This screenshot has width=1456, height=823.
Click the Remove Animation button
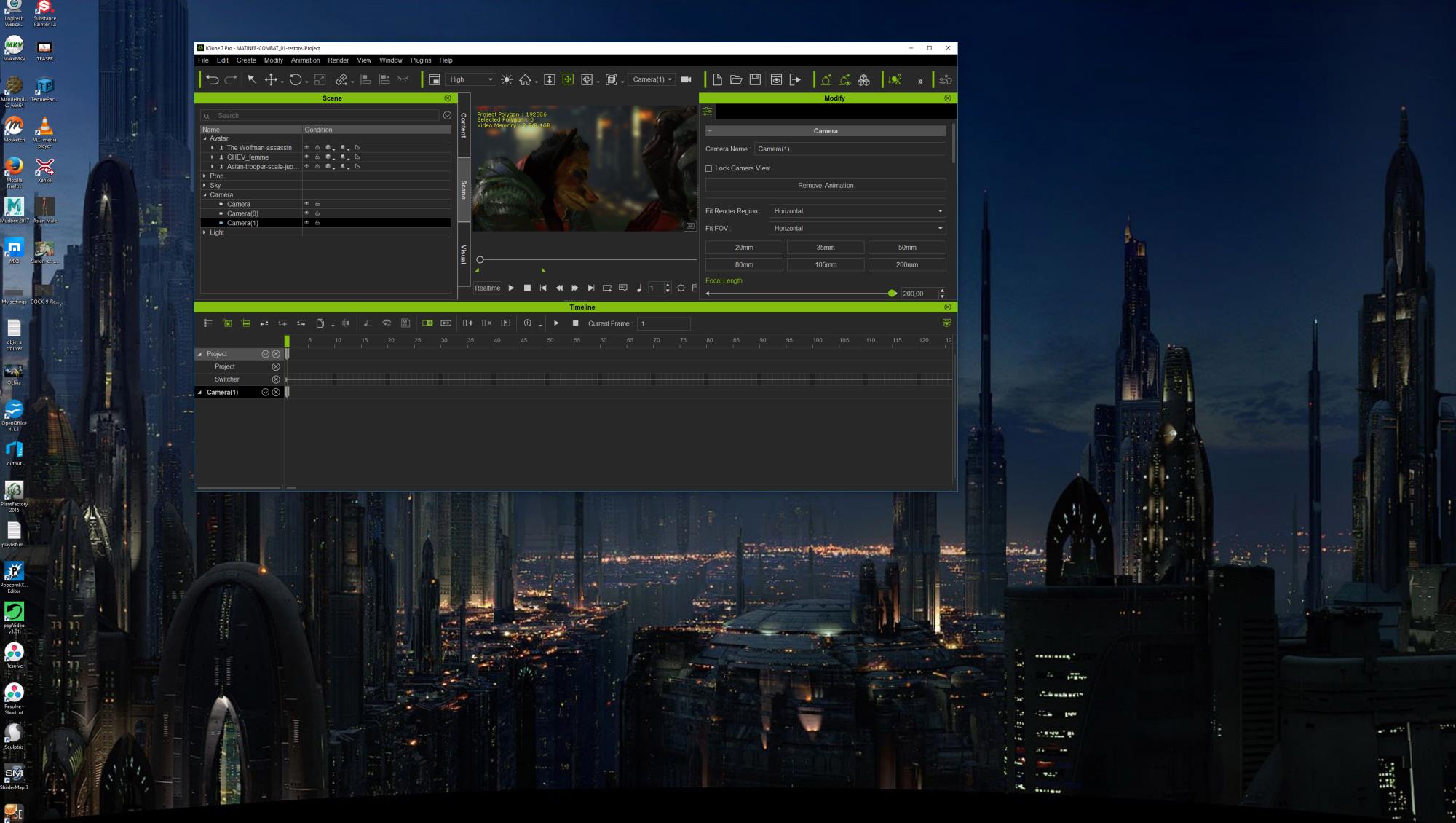point(826,186)
